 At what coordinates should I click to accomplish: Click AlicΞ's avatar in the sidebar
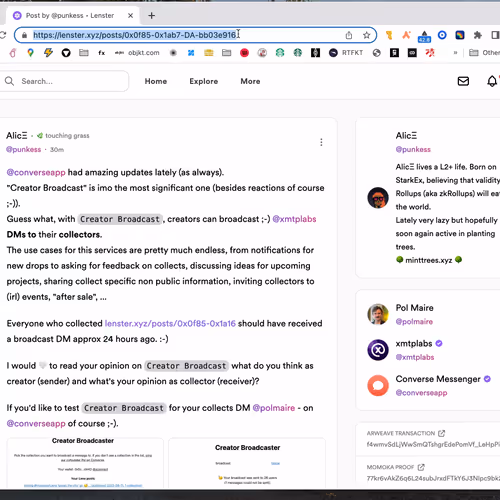[378, 198]
